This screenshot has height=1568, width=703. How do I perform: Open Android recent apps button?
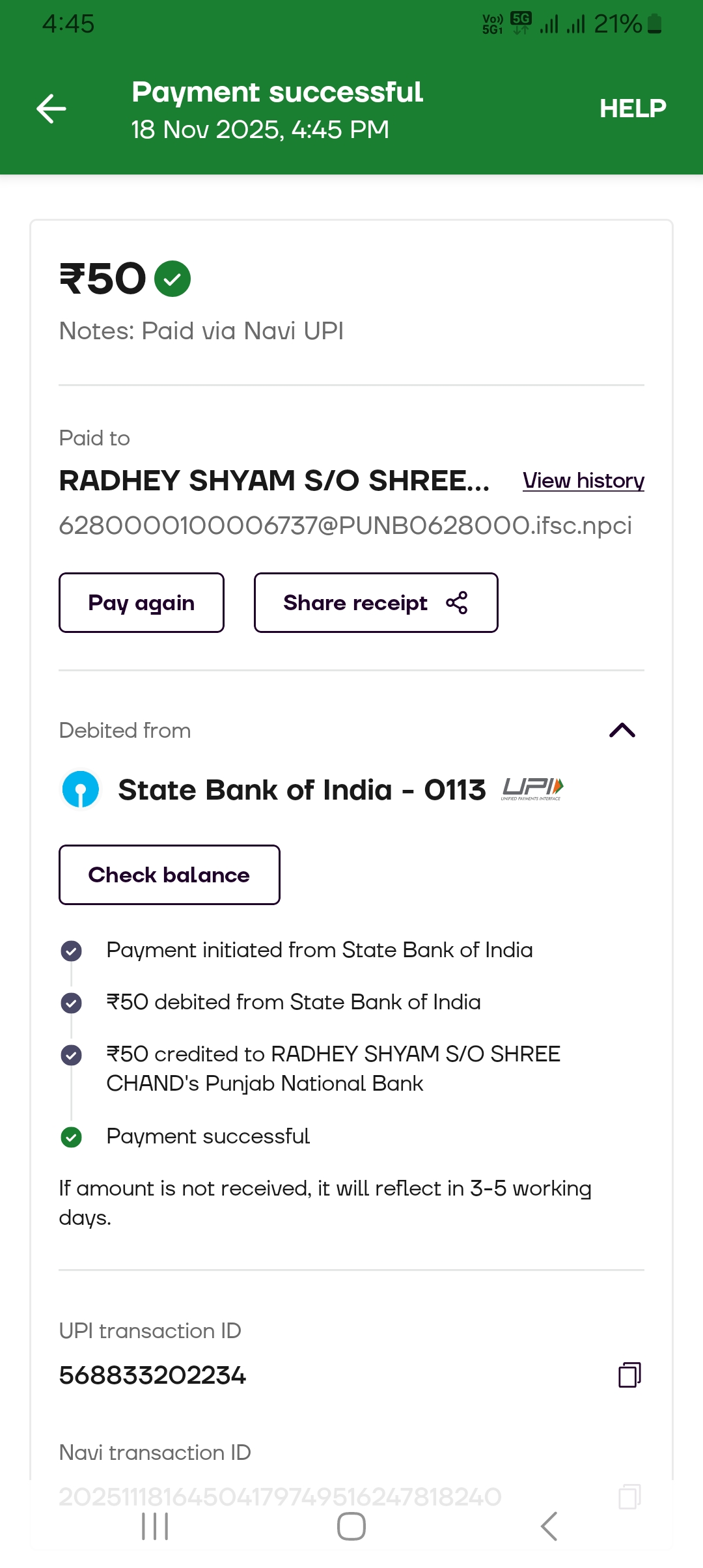click(155, 1526)
